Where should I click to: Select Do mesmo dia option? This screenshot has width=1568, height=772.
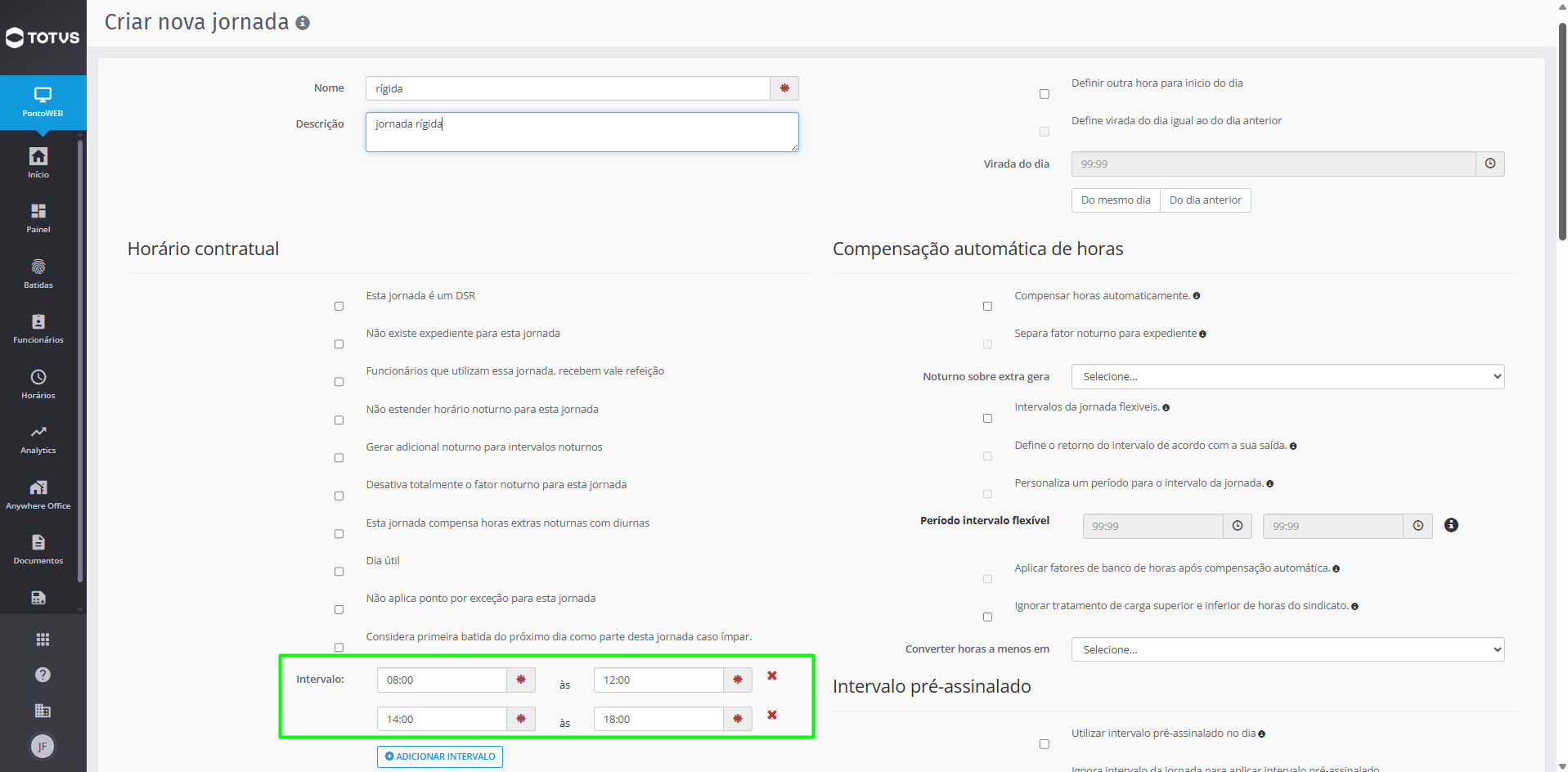click(x=1116, y=200)
